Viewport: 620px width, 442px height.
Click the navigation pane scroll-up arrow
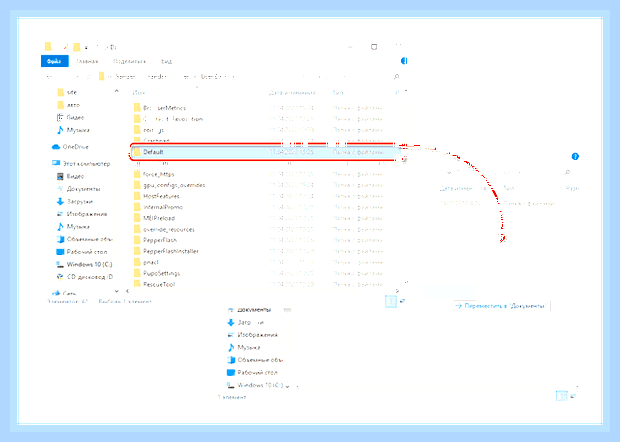(117, 91)
